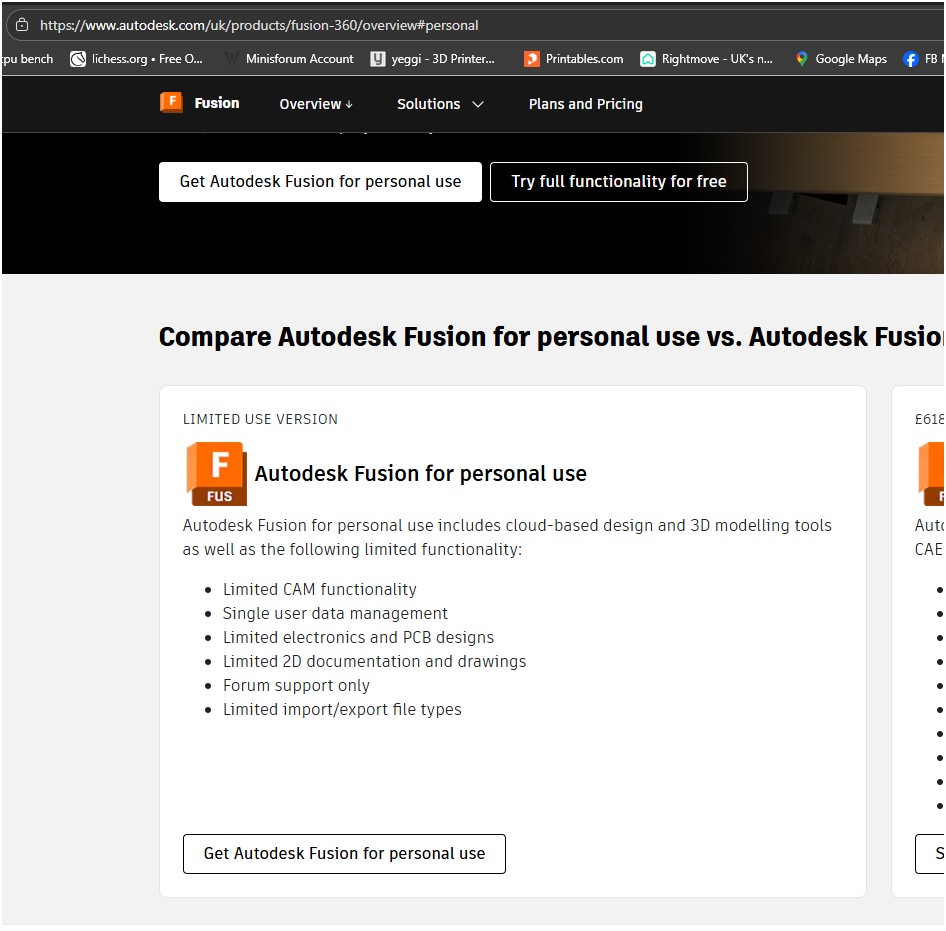The width and height of the screenshot is (946, 931).
Task: Click the outlined Get Autodesk Fusion button in card
Action: (344, 854)
